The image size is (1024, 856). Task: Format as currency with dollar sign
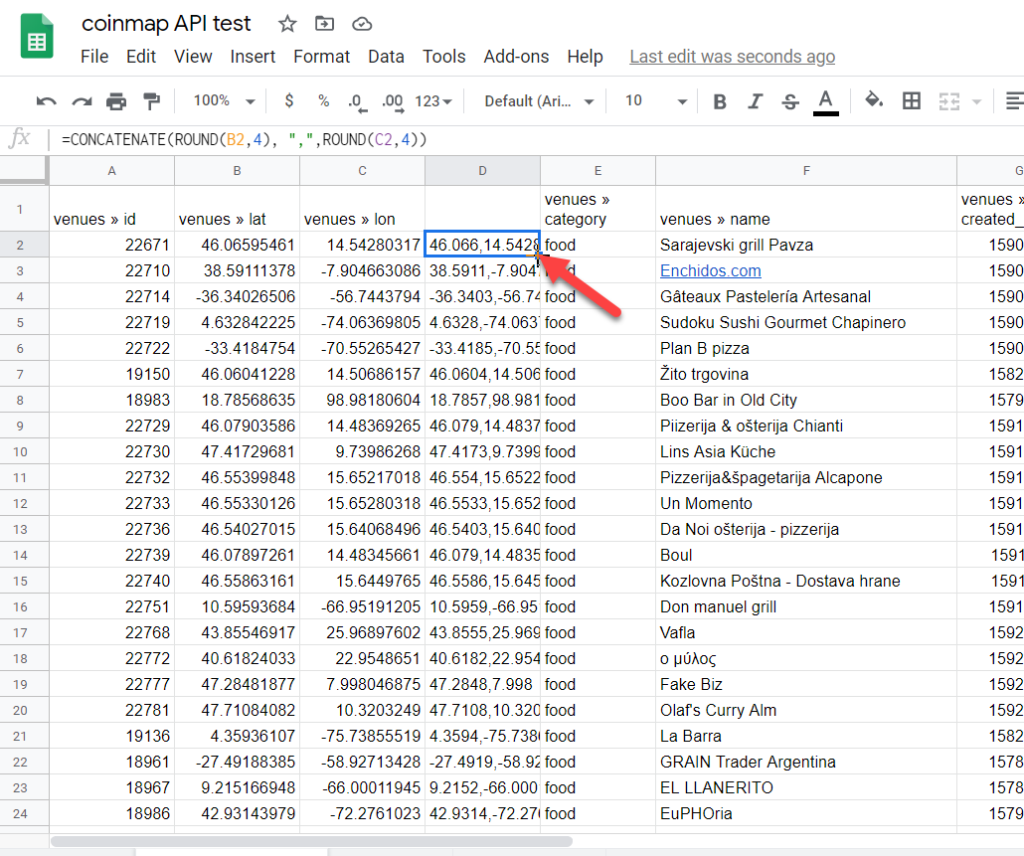(289, 101)
